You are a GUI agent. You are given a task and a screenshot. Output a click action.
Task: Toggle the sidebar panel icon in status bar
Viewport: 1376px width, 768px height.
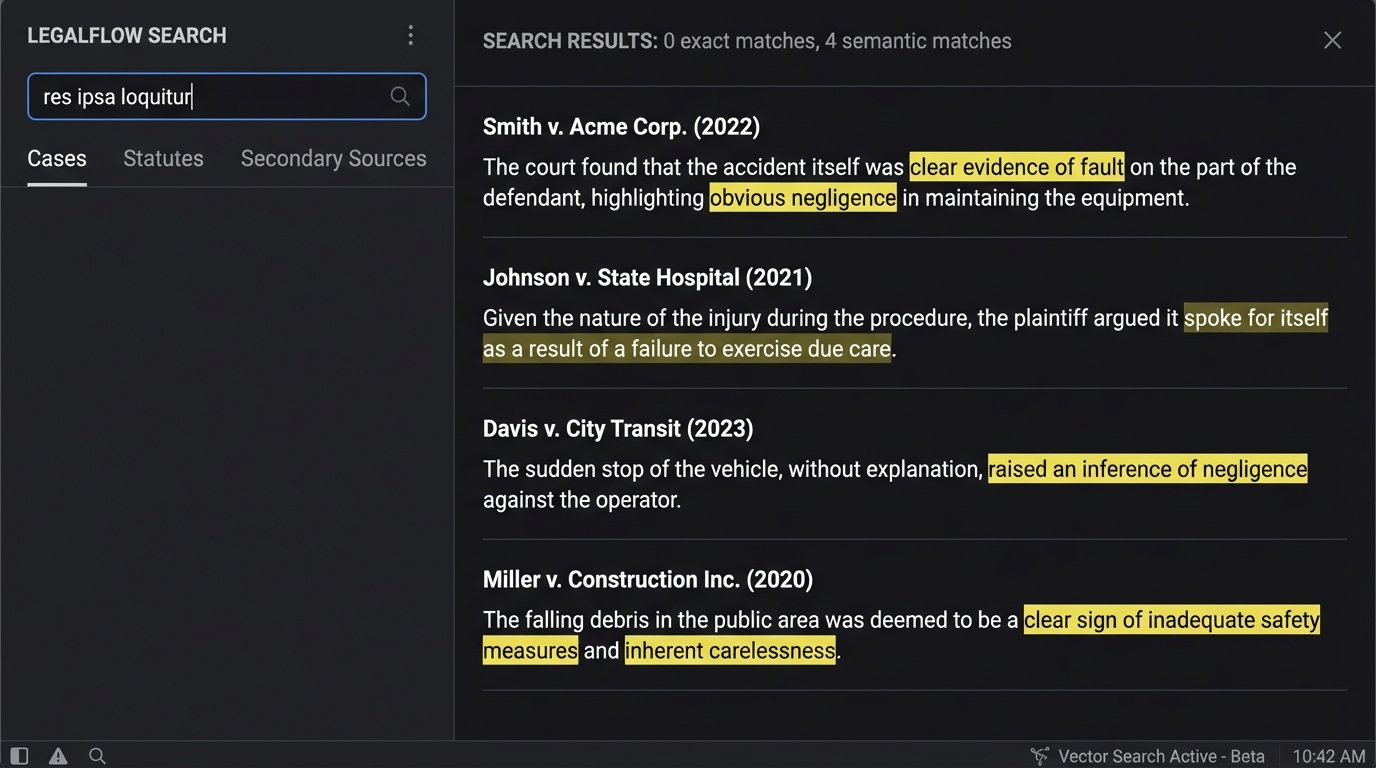coord(19,756)
